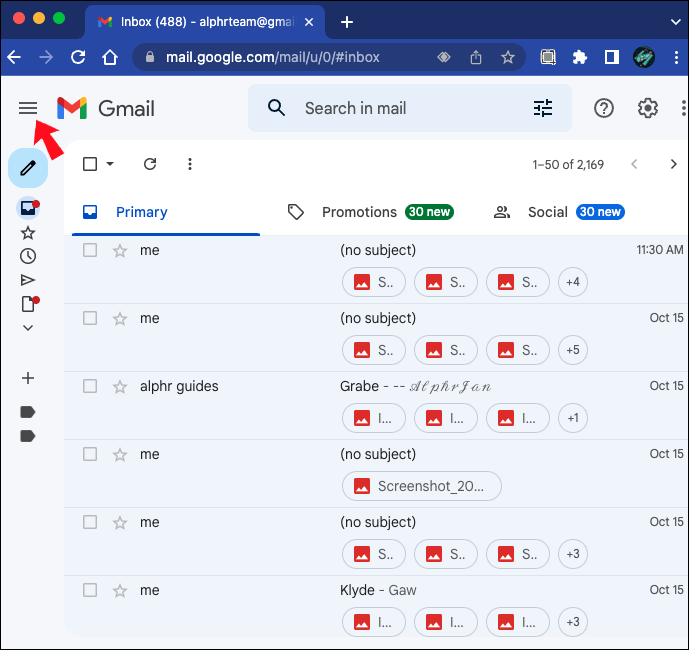Go to newer messages page arrow
Image resolution: width=689 pixels, height=650 pixels.
point(634,164)
